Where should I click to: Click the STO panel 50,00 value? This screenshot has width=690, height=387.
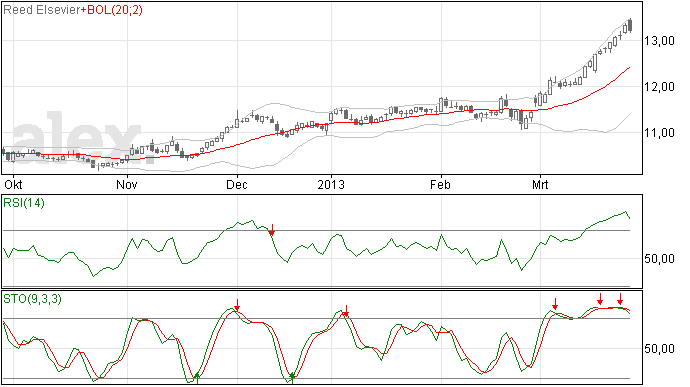click(x=659, y=349)
